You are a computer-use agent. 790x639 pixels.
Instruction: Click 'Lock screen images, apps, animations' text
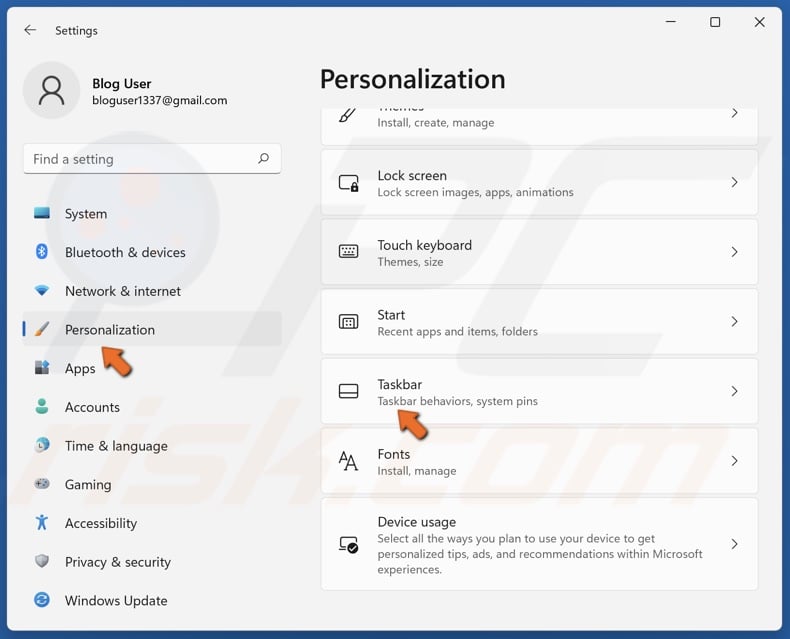(476, 192)
